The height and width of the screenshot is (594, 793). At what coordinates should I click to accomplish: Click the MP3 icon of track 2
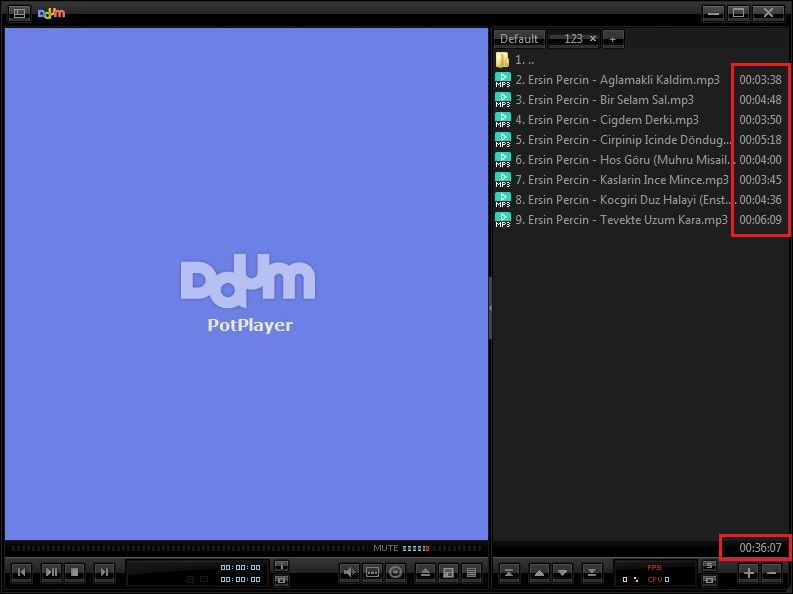(503, 80)
